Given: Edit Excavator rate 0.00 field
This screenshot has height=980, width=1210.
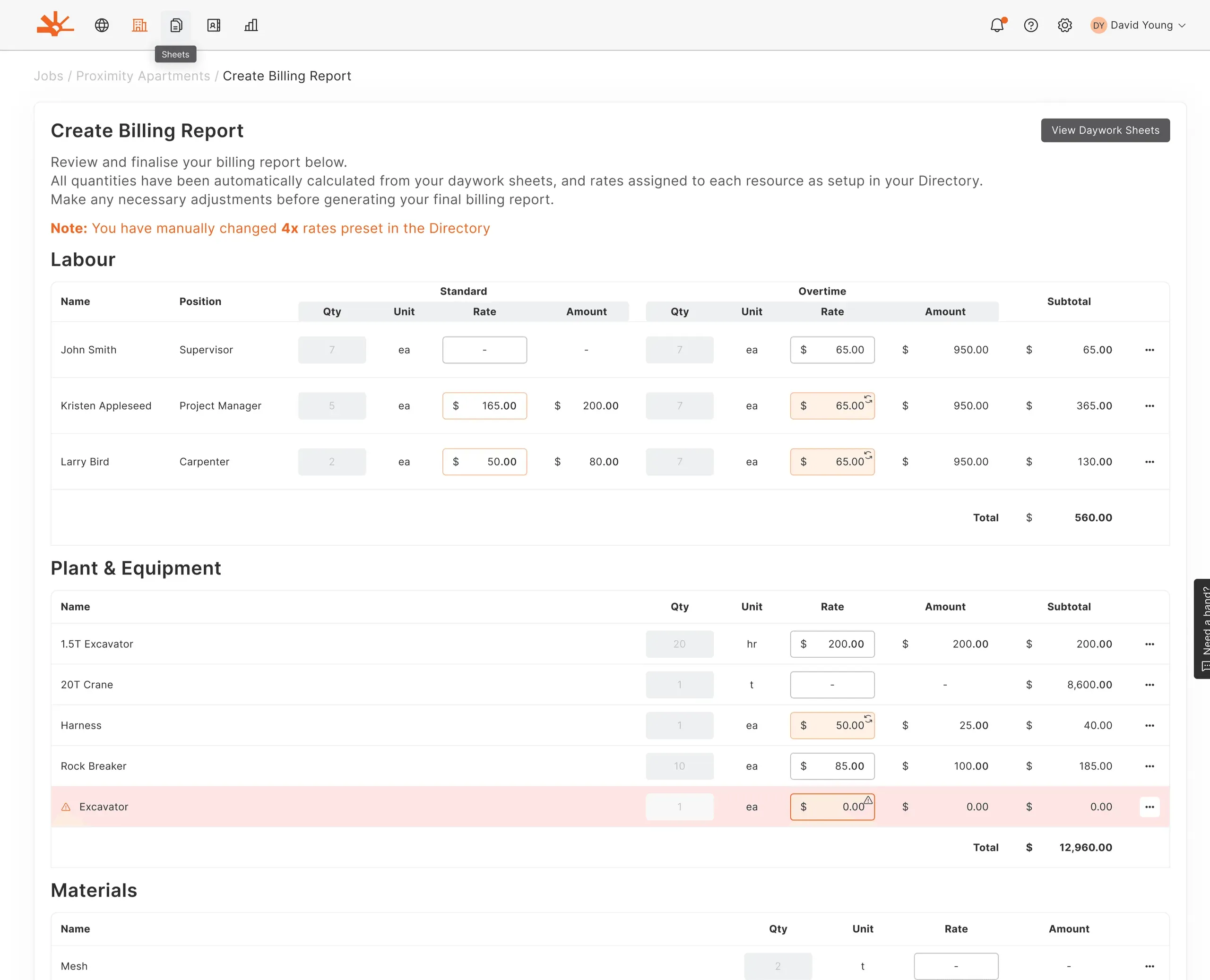Looking at the screenshot, I should (x=832, y=807).
